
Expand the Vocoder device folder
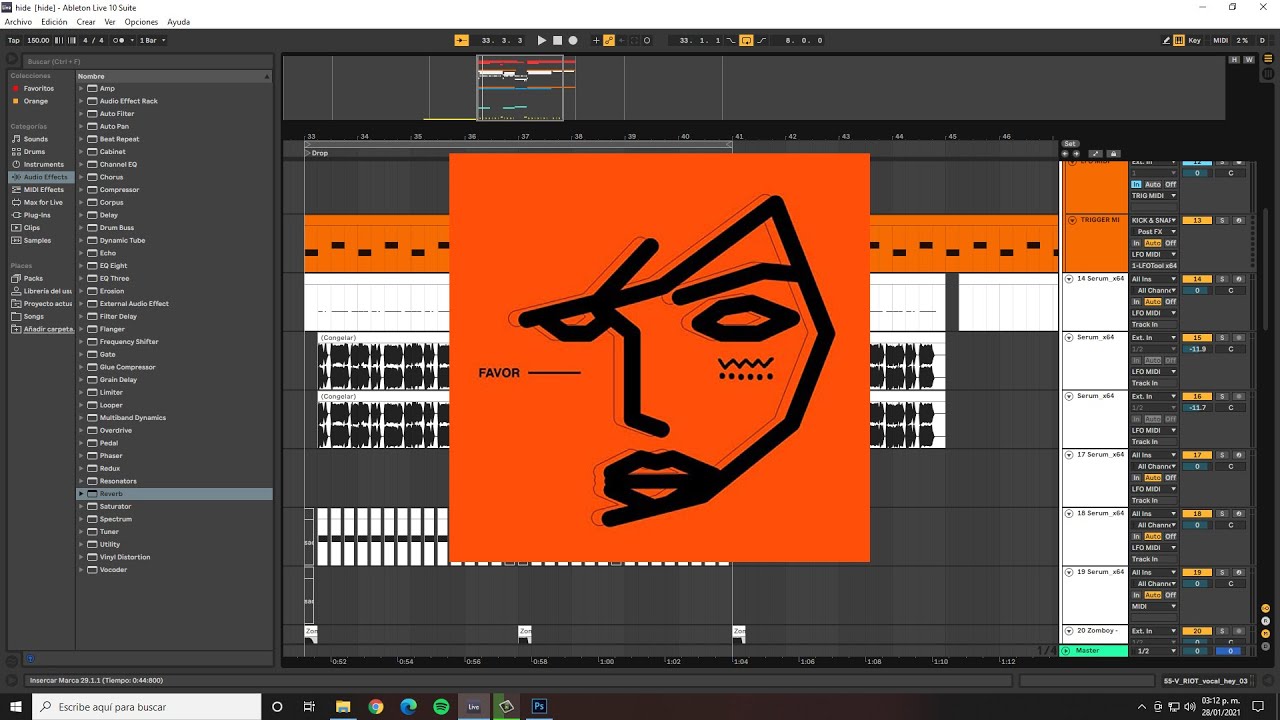click(x=82, y=569)
